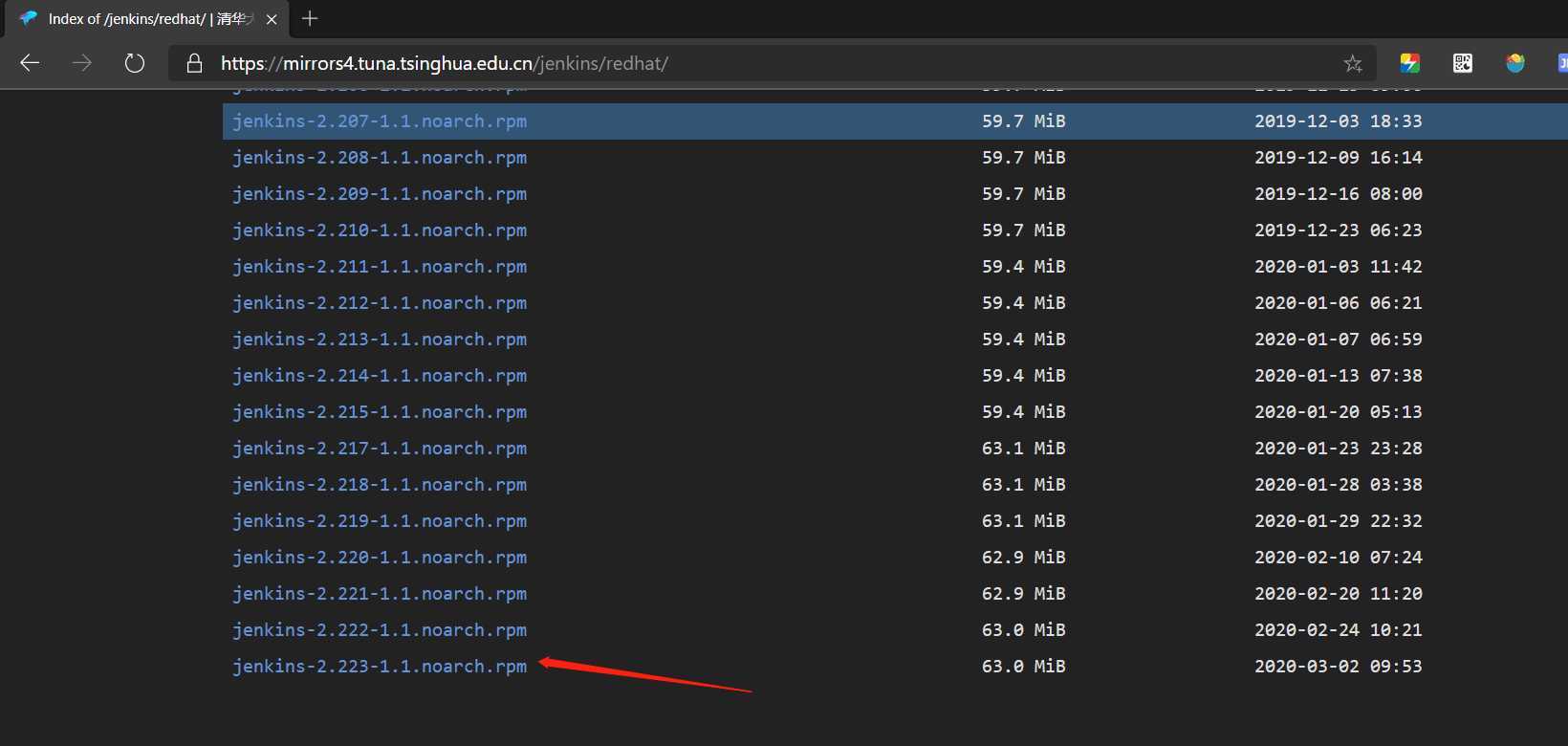
Task: Open the QR code extension
Action: click(x=1462, y=63)
